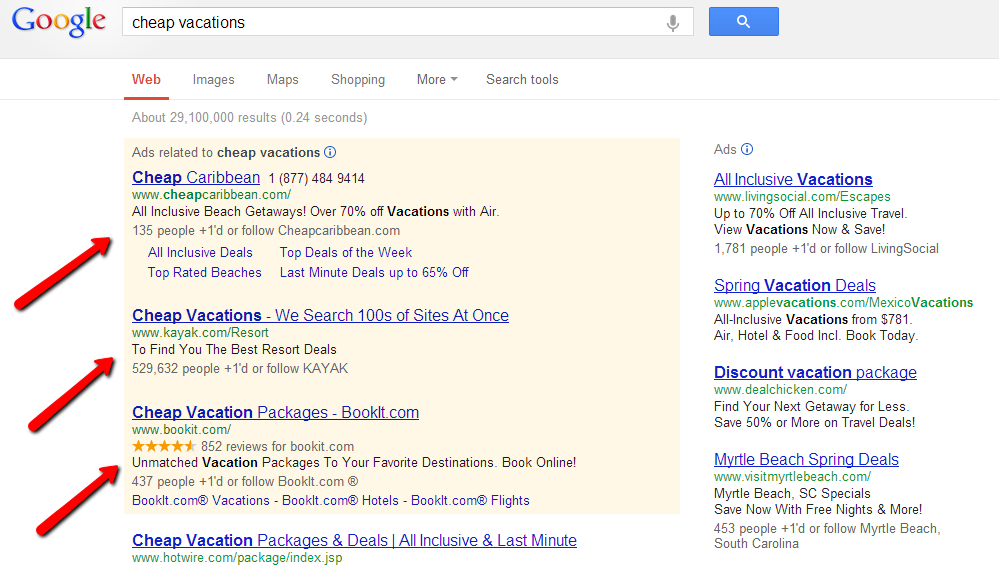The width and height of the screenshot is (999, 565).
Task: Switch to the Images tab
Action: (x=213, y=80)
